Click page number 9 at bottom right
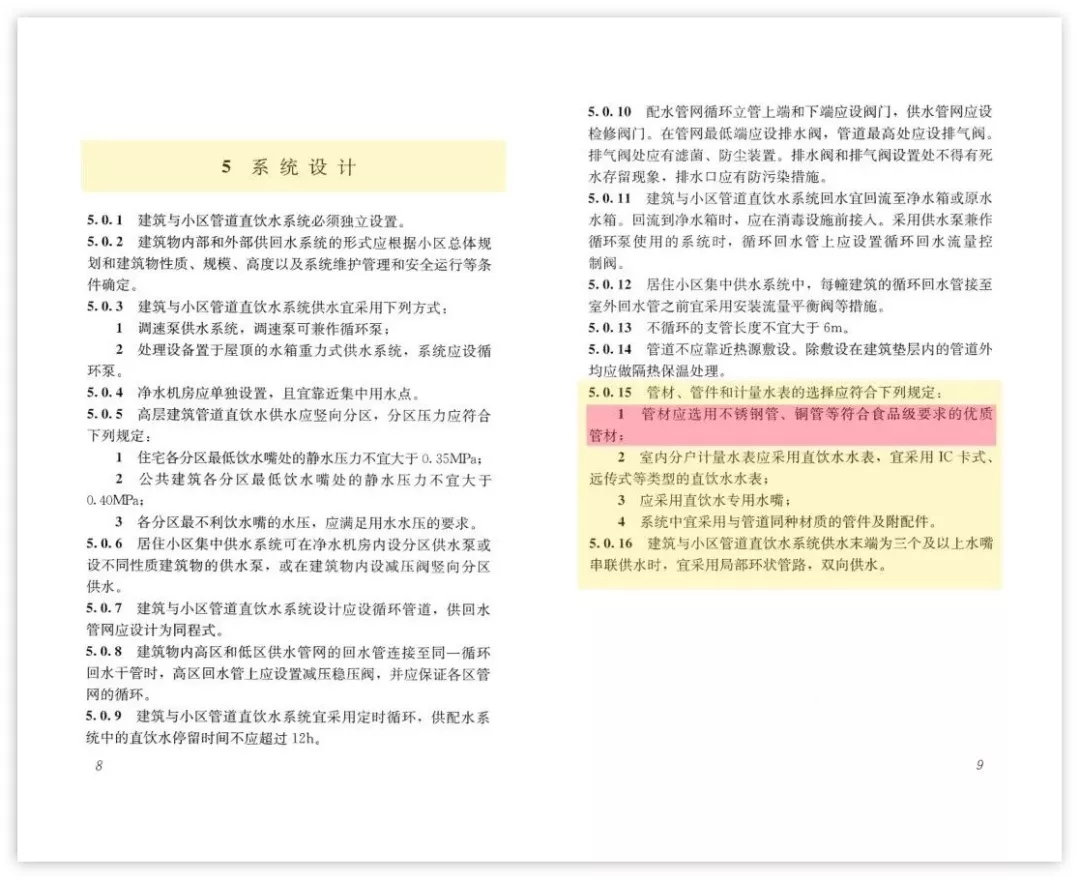Screen dimensions: 1080x881 [979, 765]
